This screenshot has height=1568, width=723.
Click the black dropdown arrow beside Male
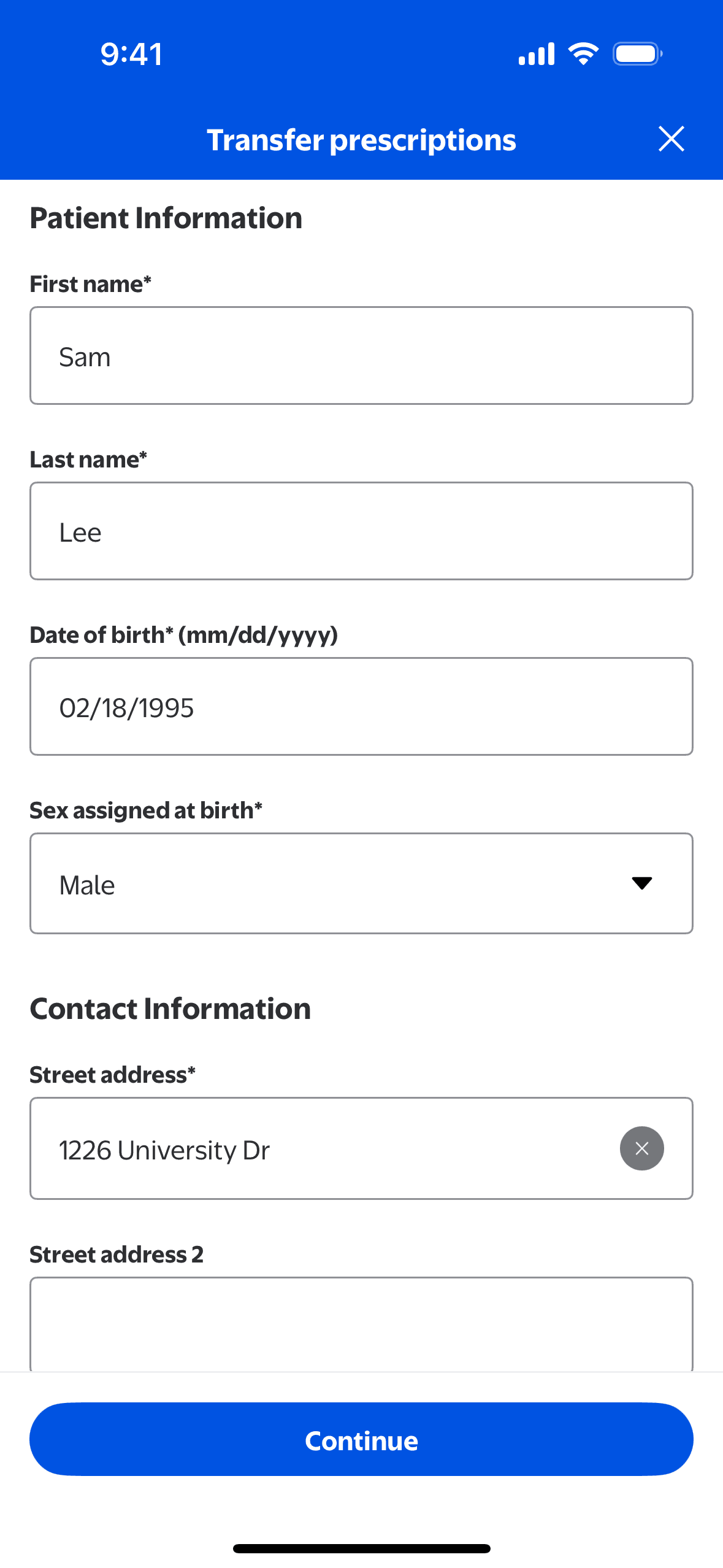pos(641,883)
